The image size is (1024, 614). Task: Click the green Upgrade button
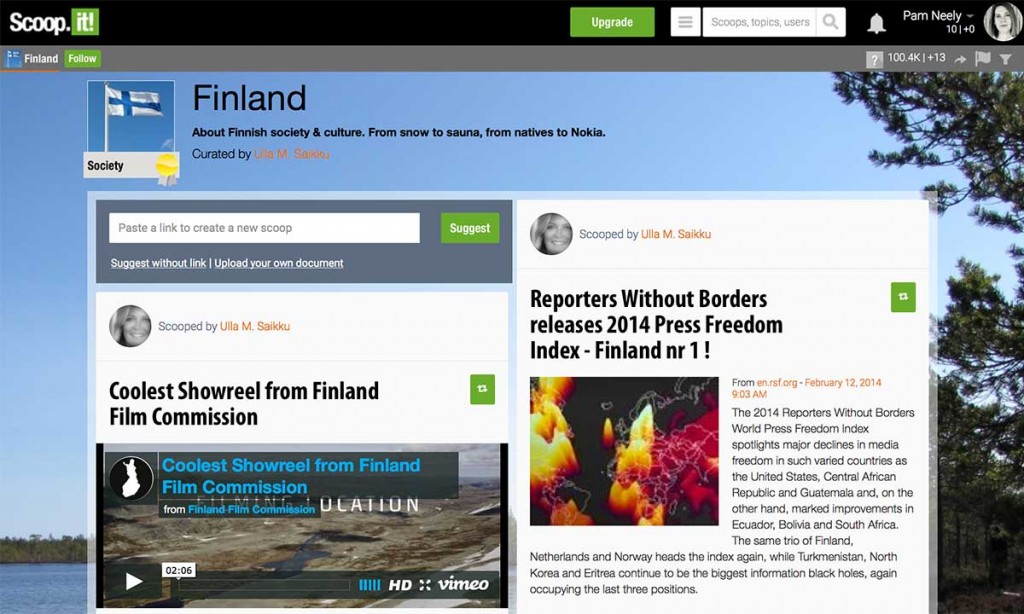point(612,22)
